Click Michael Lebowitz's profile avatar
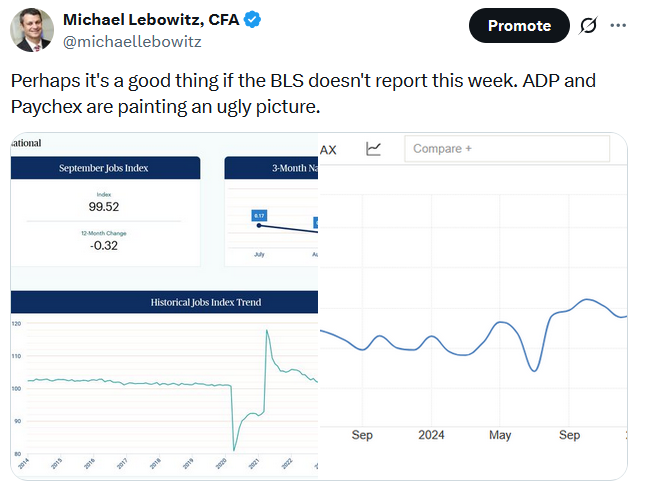Image resolution: width=645 pixels, height=492 pixels. pos(32,29)
